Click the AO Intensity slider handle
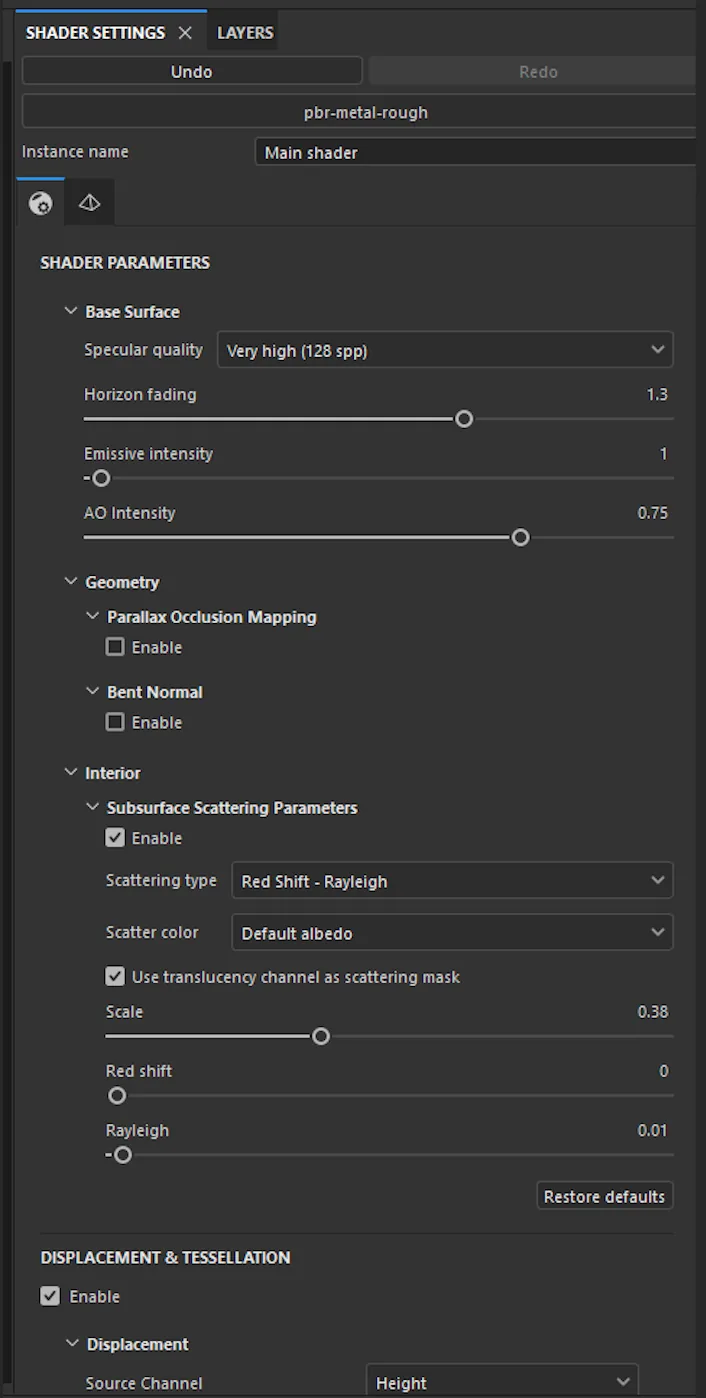 click(520, 538)
